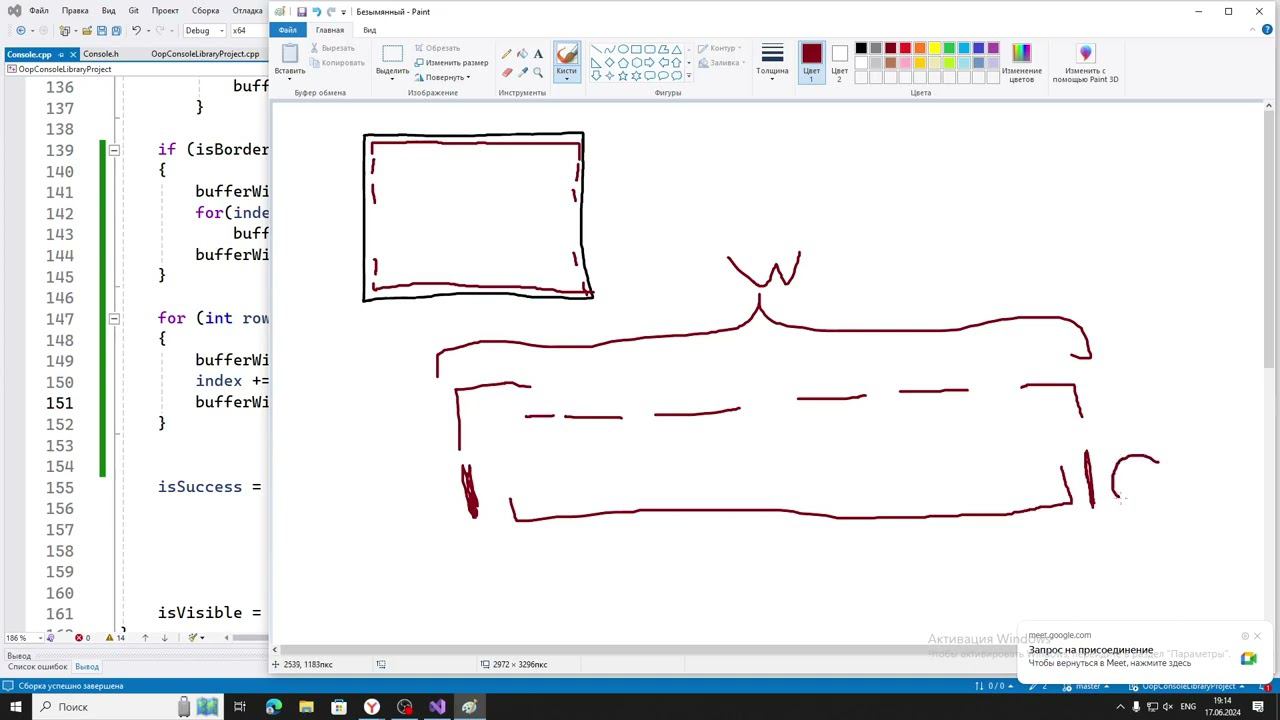Screen dimensions: 1280x720
Task: Open the Правка menu in Visual Studio
Action: (x=75, y=11)
